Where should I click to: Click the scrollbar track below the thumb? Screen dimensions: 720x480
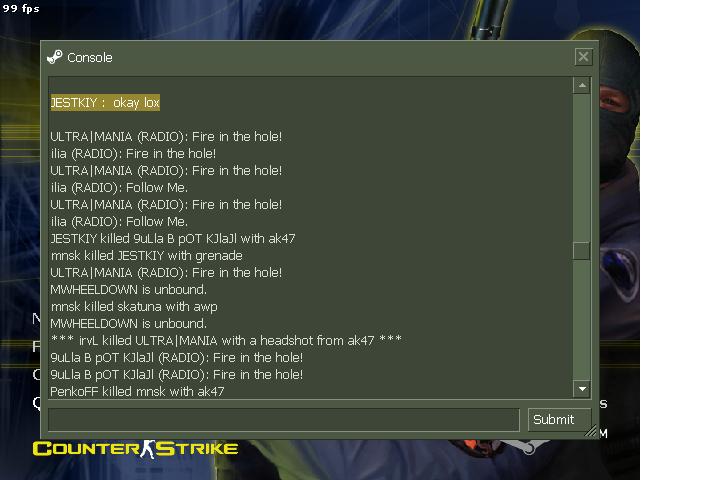582,320
